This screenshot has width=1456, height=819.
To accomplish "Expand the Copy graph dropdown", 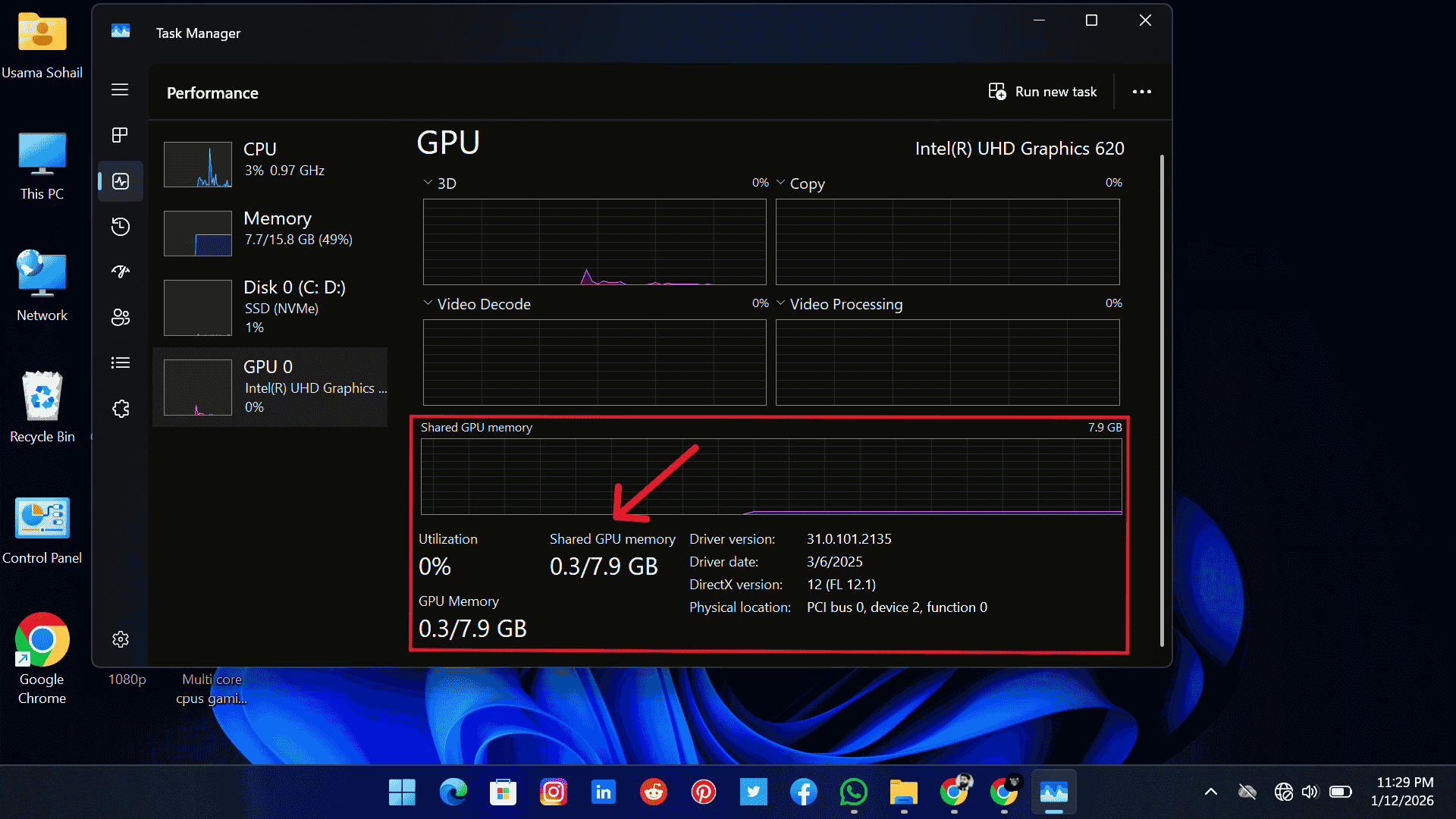I will [x=781, y=182].
